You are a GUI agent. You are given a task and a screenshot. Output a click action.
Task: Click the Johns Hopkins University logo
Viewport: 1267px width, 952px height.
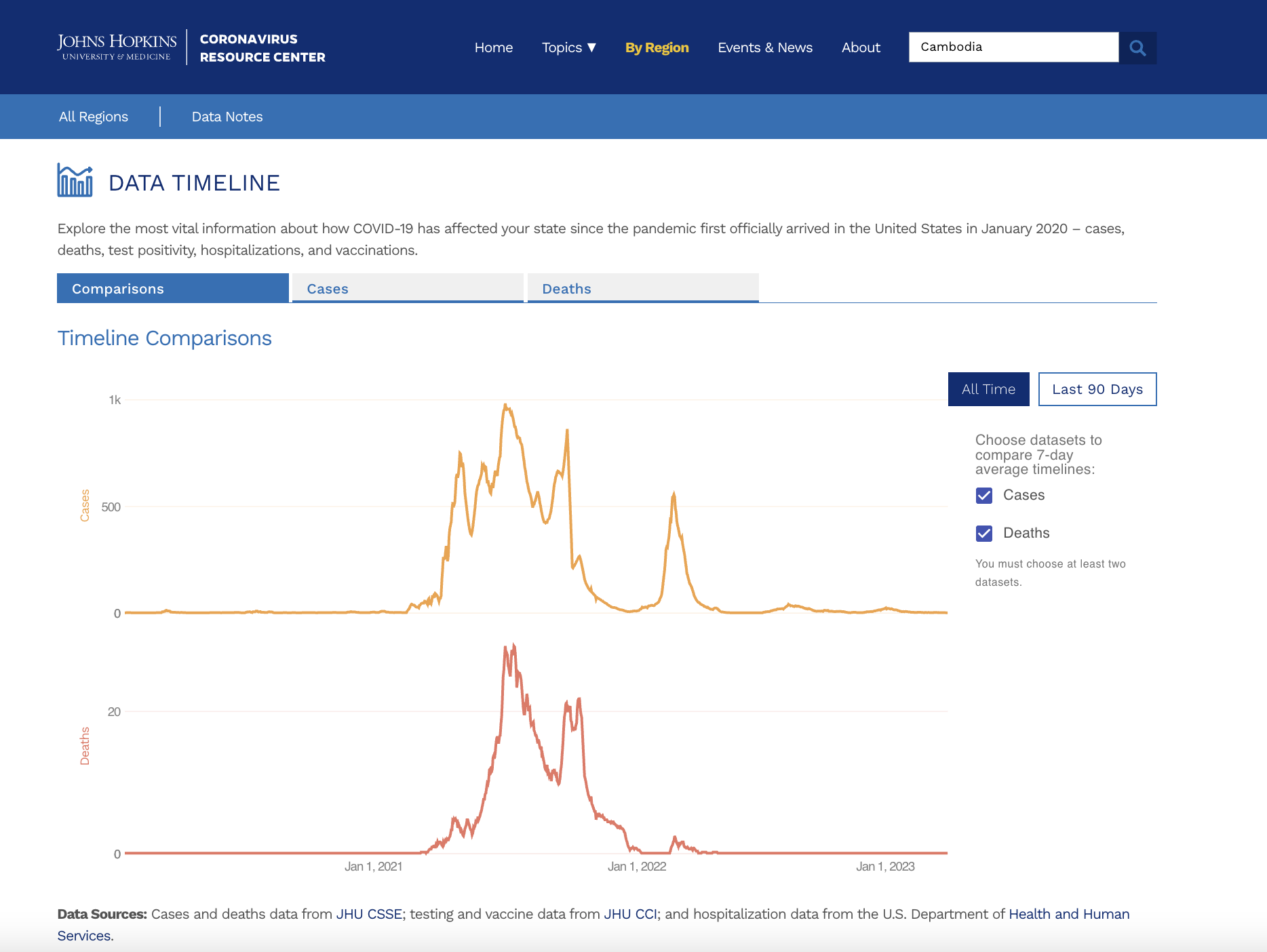117,47
